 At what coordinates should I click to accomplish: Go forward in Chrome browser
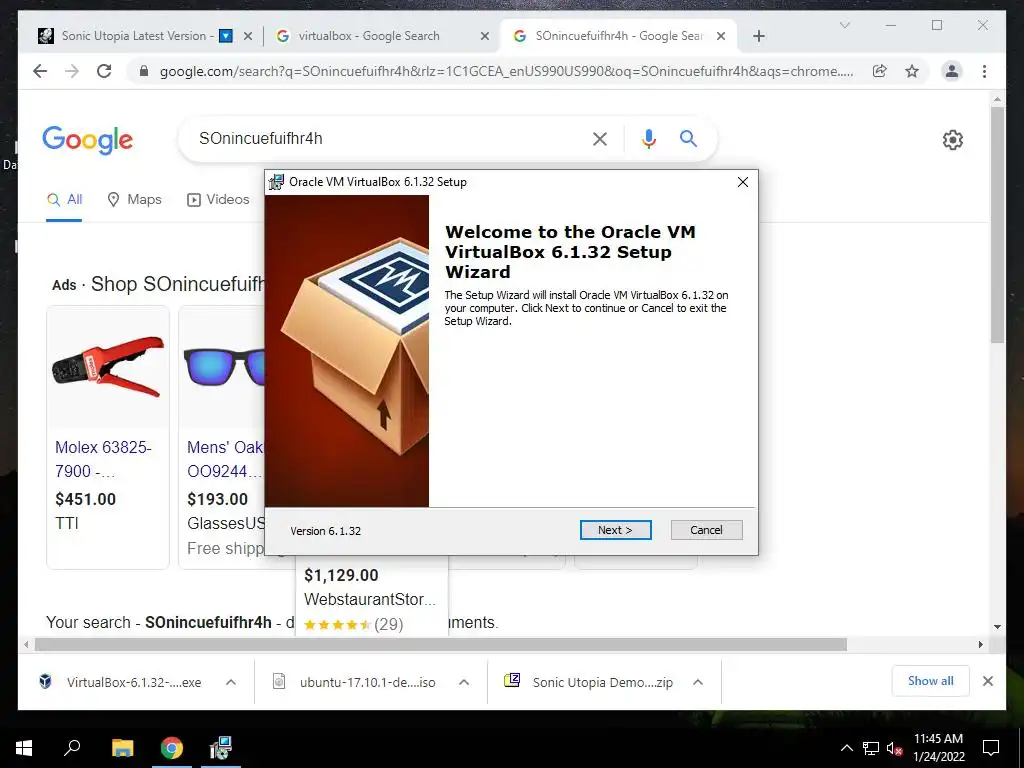(72, 71)
